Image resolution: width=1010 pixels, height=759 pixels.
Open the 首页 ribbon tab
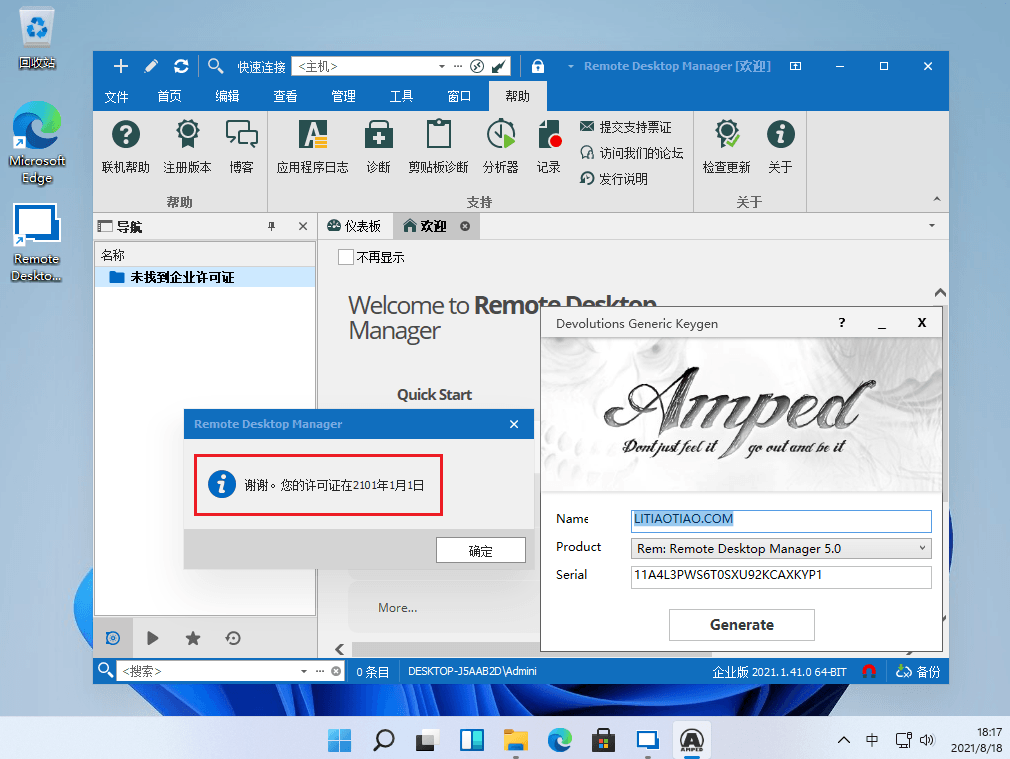pos(169,96)
